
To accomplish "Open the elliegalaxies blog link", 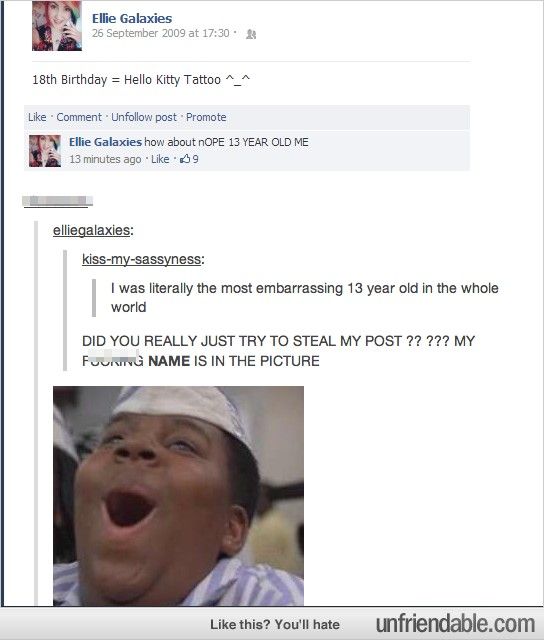I will pyautogui.click(x=91, y=230).
